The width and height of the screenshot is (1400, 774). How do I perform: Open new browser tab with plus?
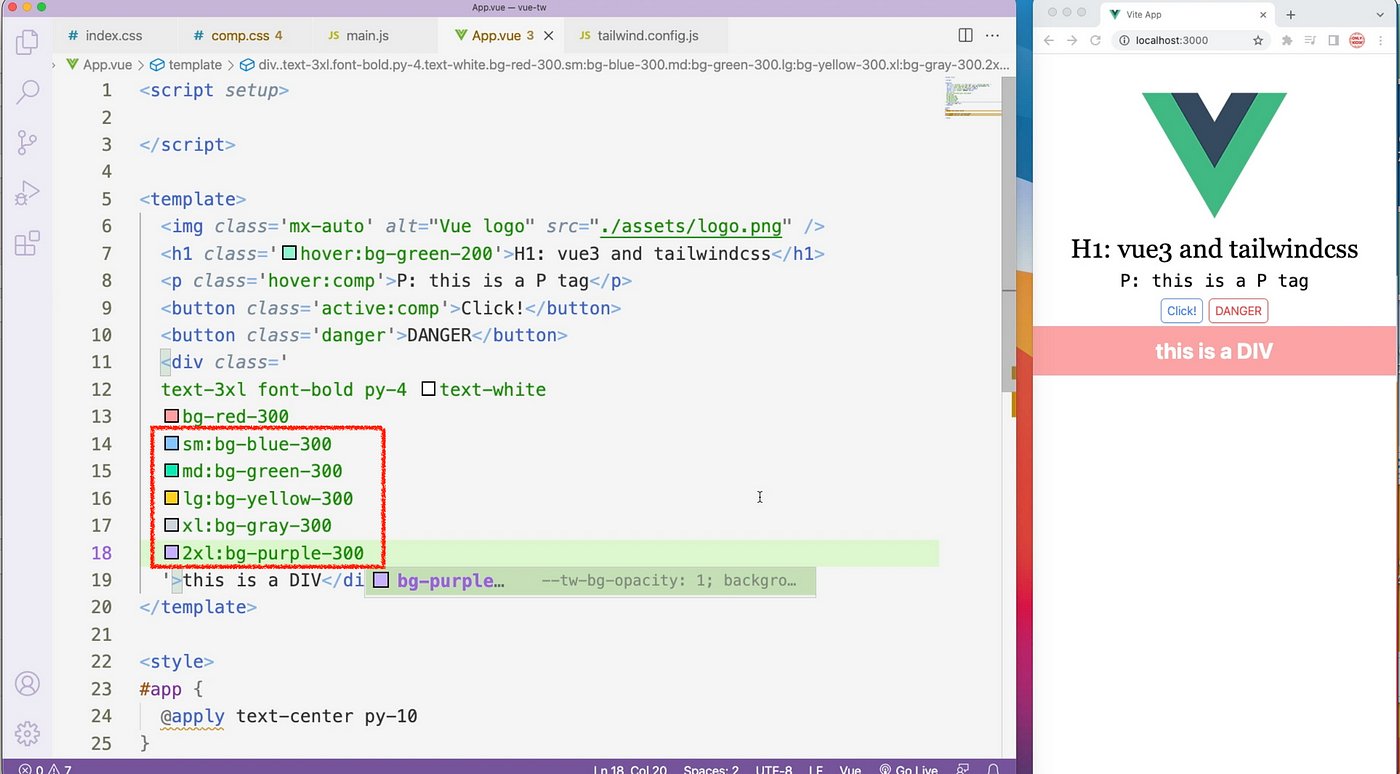click(x=1291, y=15)
